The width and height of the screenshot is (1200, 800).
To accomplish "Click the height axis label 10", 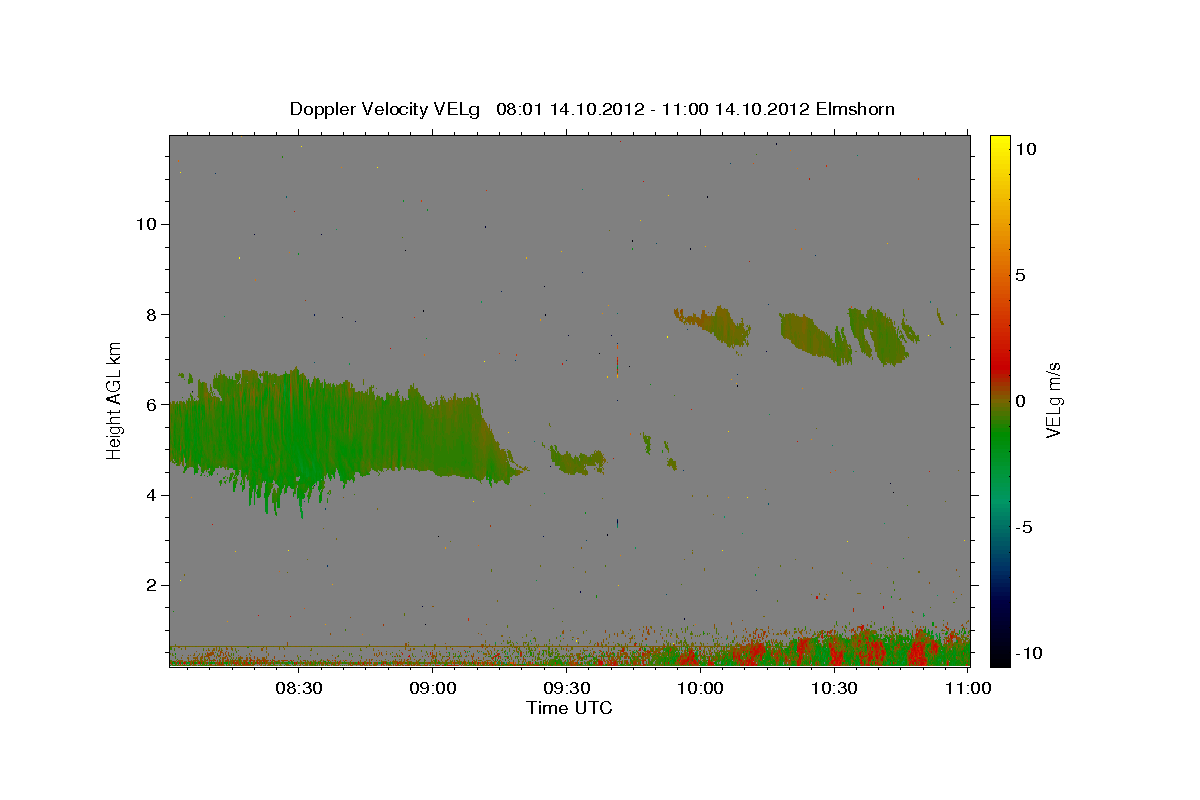I will pyautogui.click(x=146, y=224).
